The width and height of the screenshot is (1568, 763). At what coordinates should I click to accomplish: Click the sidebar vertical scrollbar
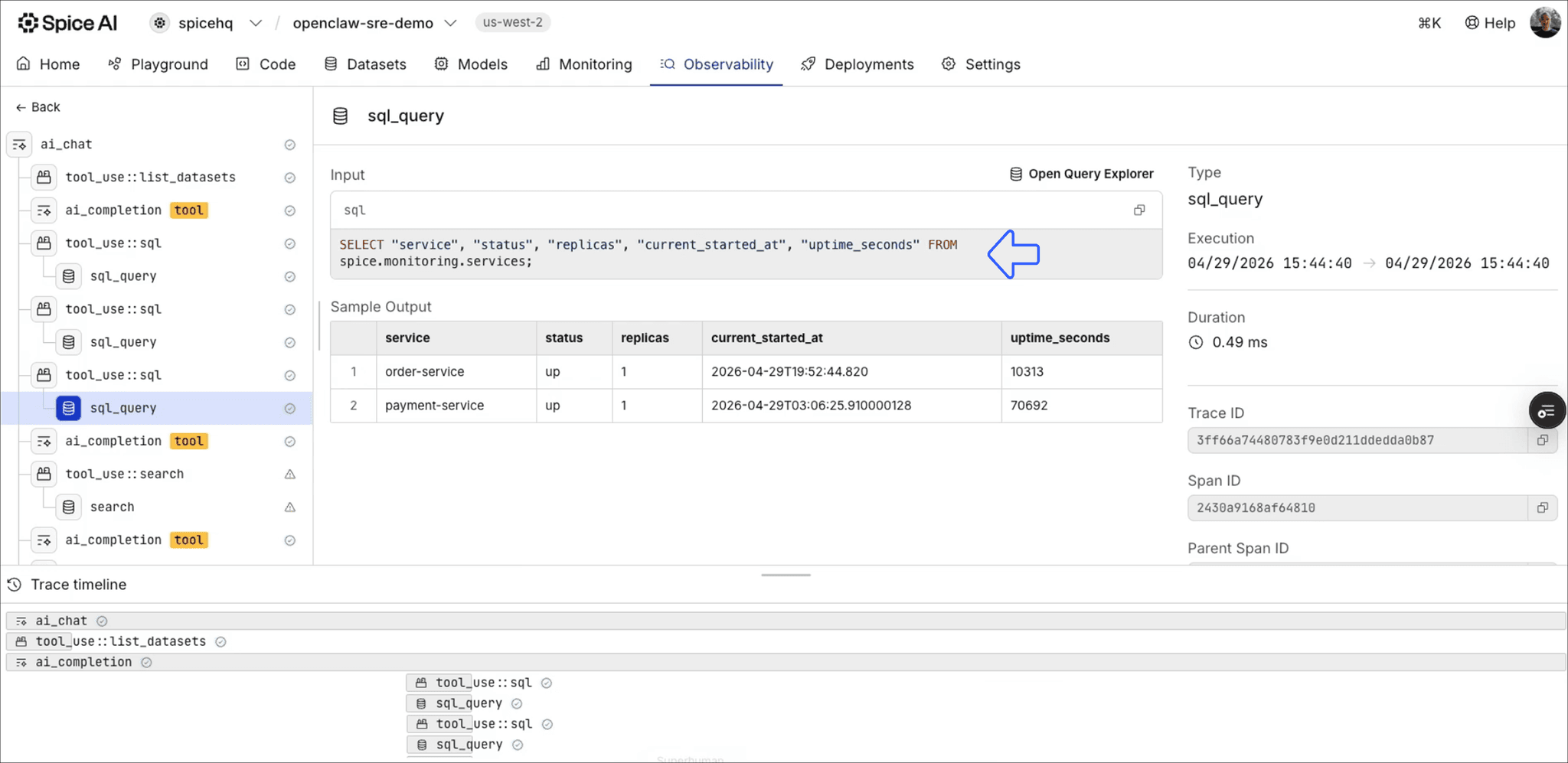point(319,326)
